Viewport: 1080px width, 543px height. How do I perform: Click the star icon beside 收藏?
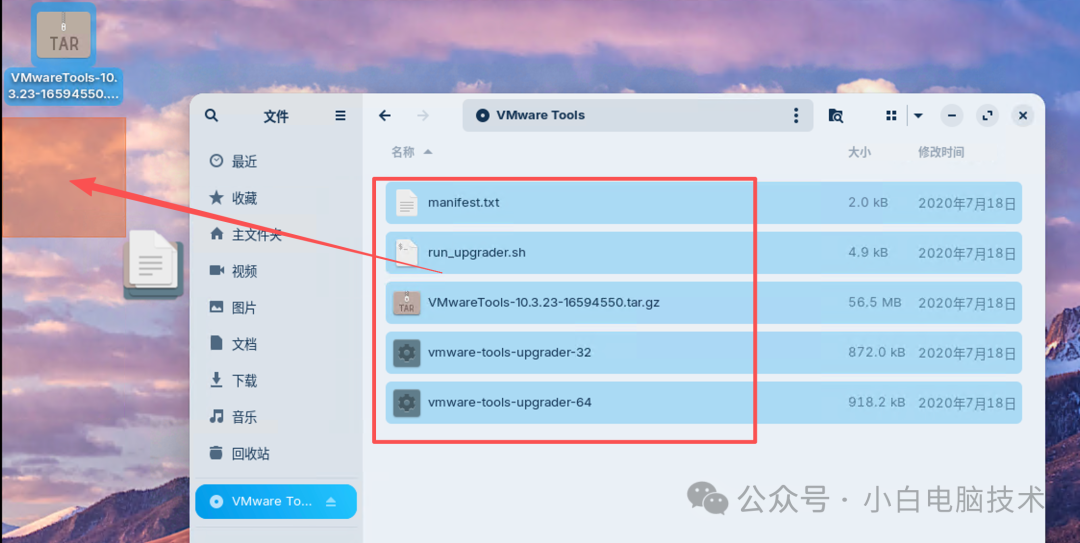(216, 198)
